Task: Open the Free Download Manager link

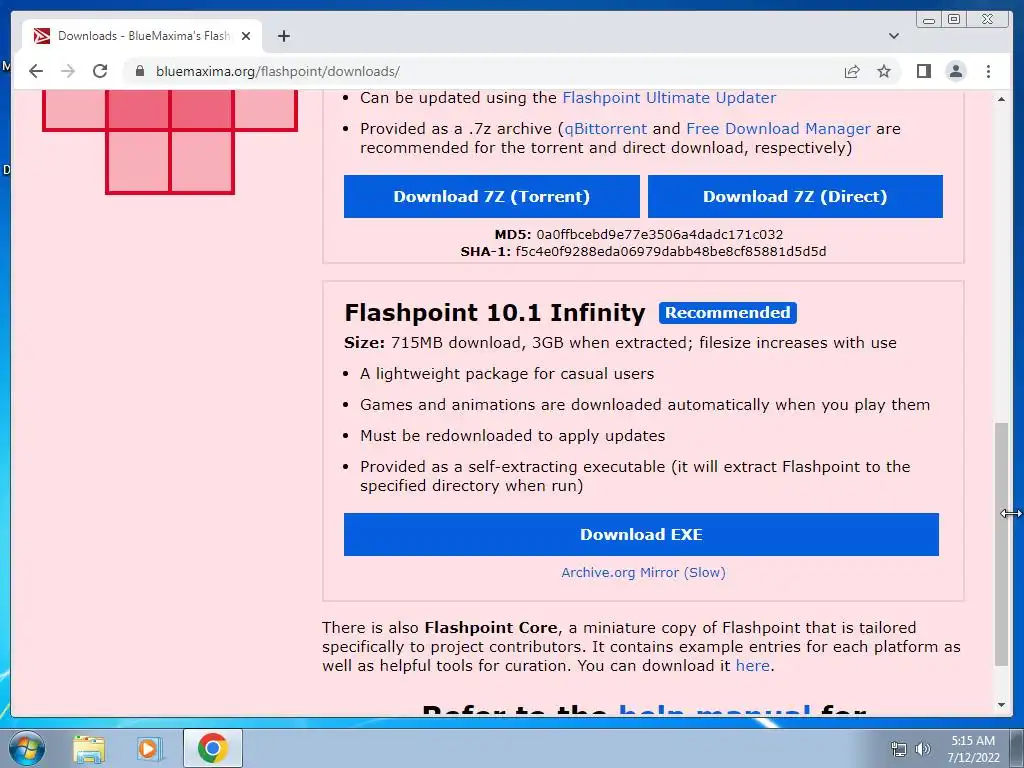Action: [778, 129]
